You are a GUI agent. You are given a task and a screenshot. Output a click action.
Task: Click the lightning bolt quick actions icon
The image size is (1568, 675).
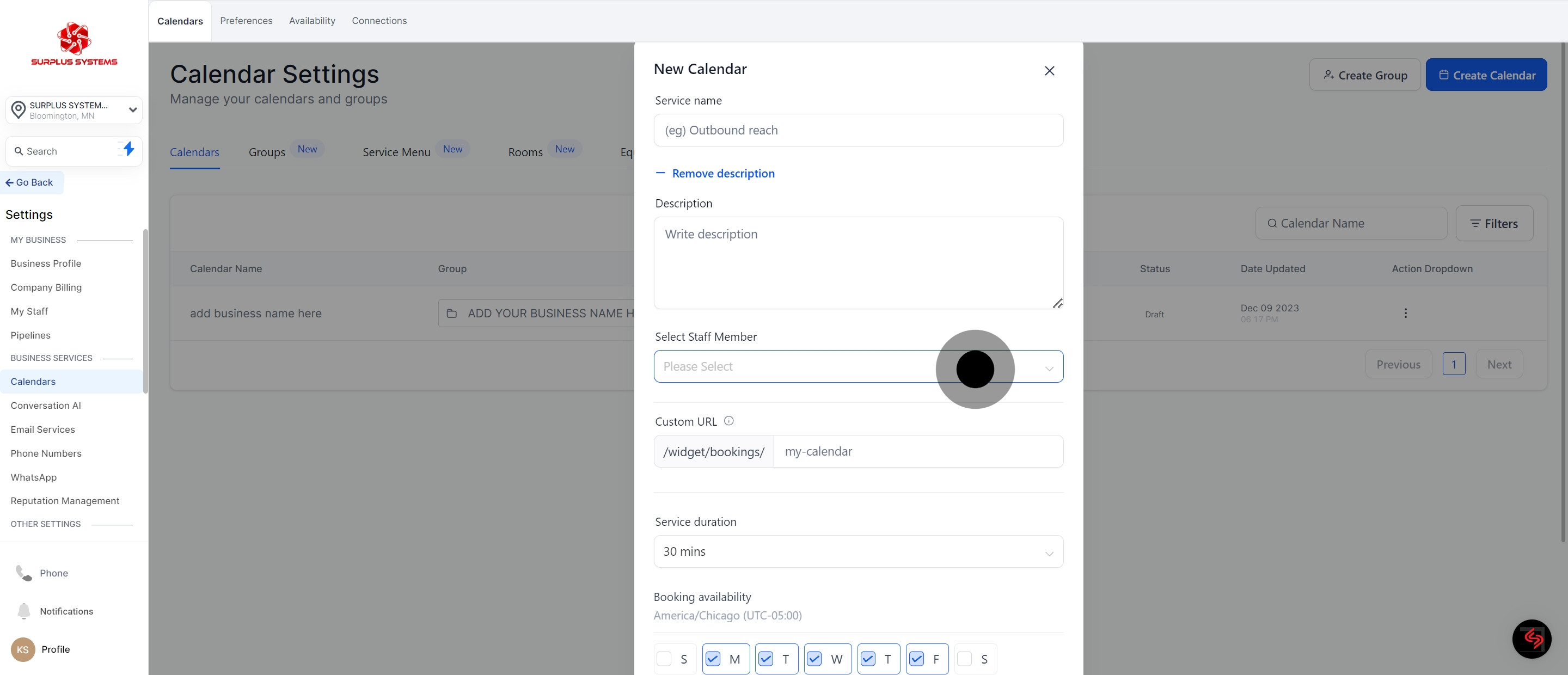pos(128,149)
